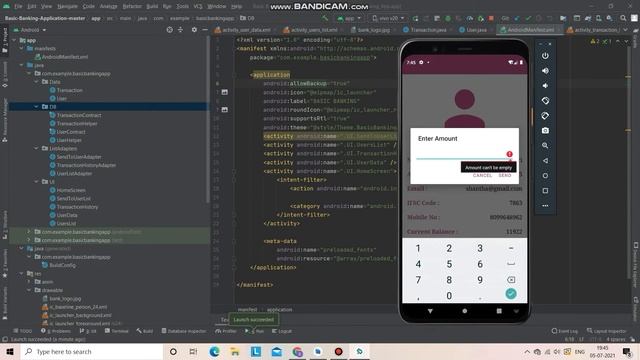The image size is (640, 360).
Task: Rotate emulator left using rotate icon
Action: point(545,101)
